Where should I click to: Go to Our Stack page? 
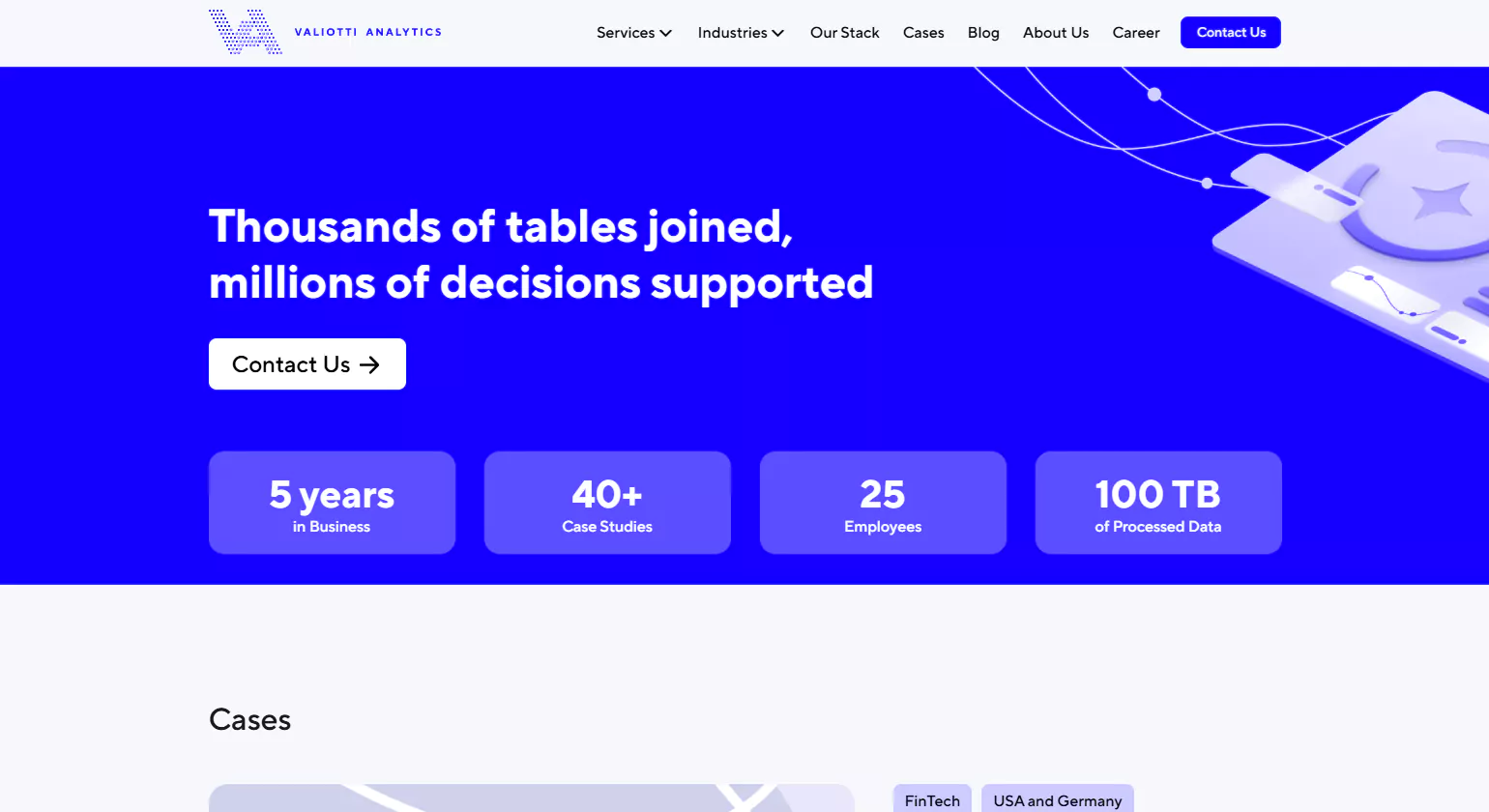[844, 33]
